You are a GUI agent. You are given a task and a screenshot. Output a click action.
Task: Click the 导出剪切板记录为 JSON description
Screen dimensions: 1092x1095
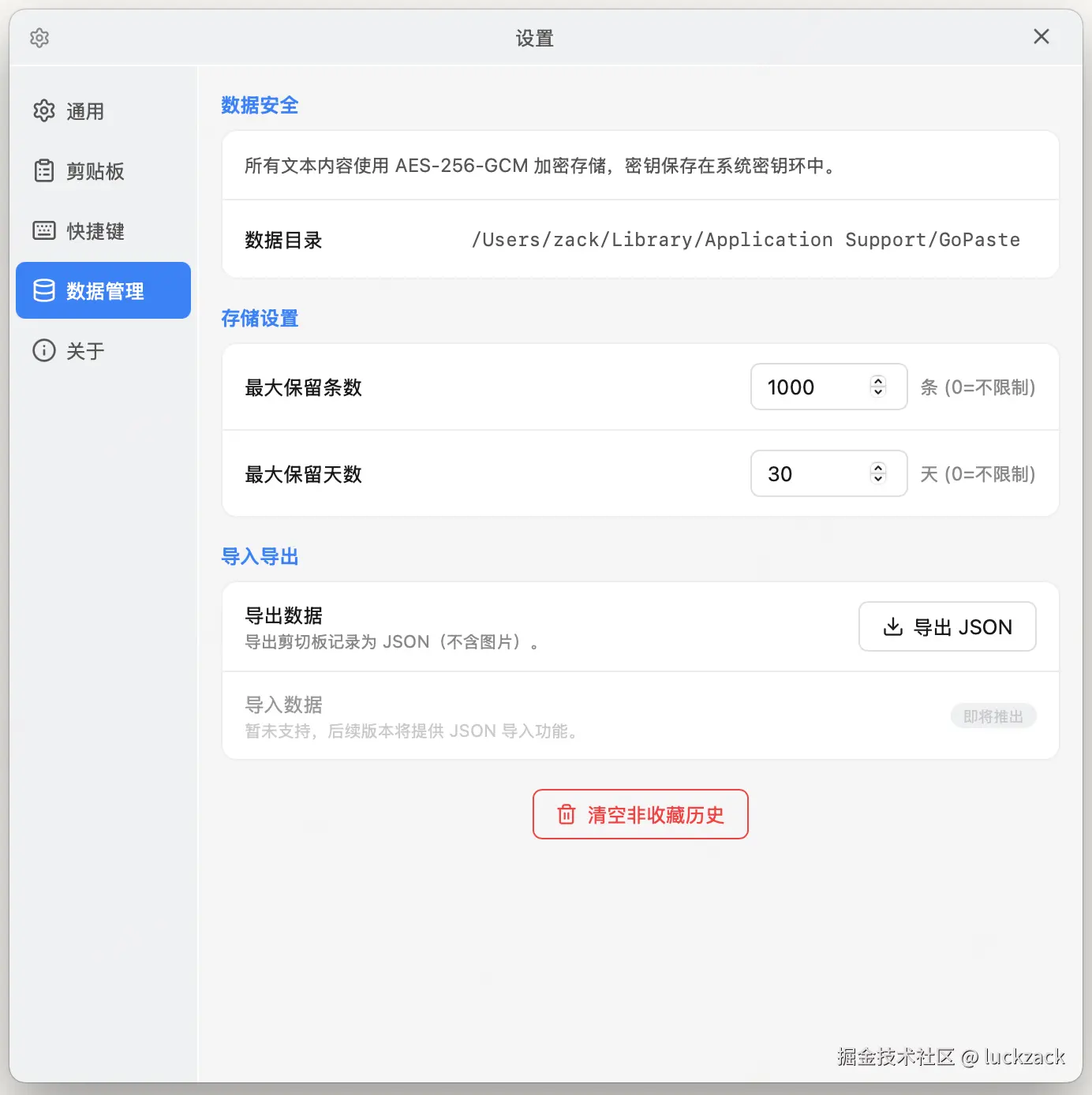point(392,642)
